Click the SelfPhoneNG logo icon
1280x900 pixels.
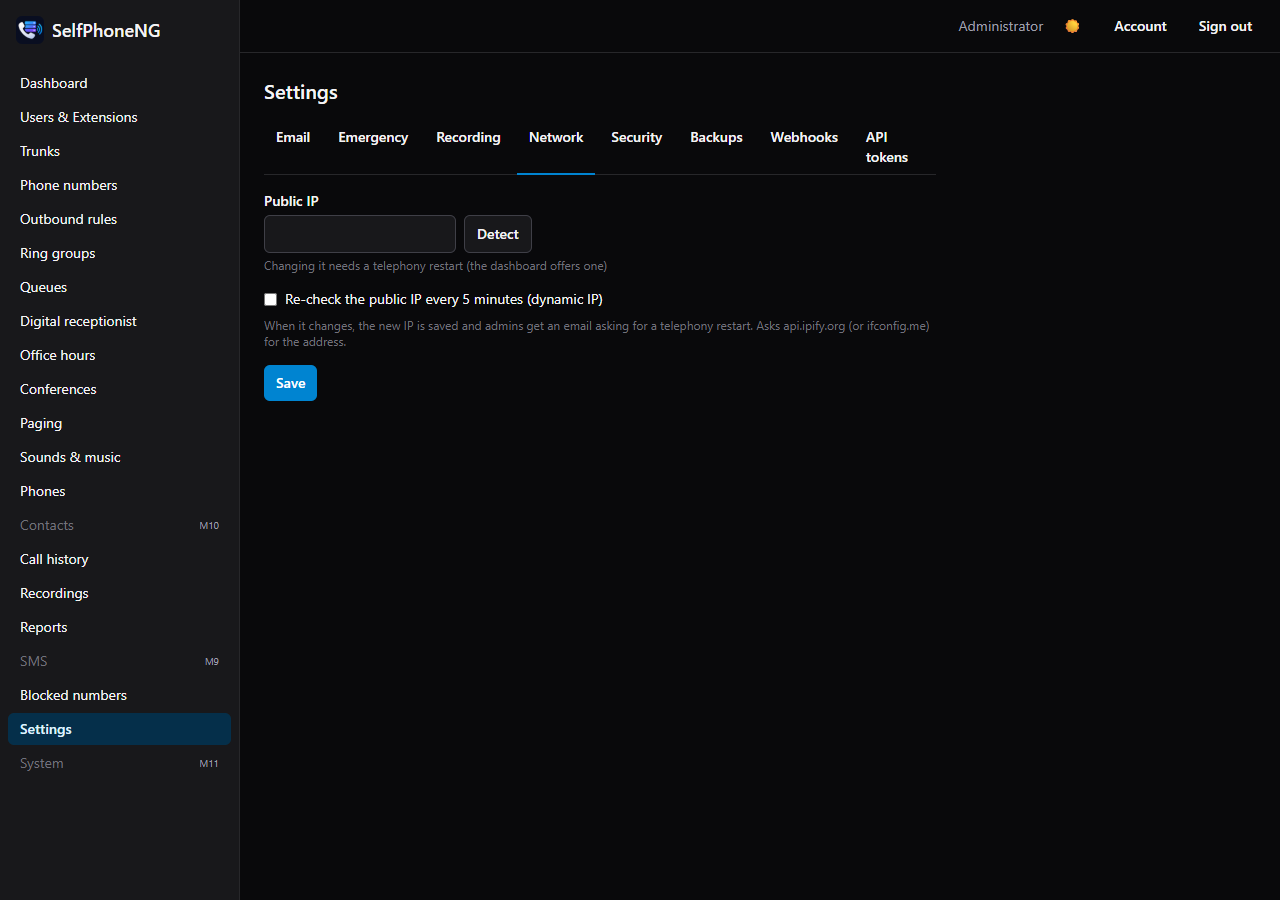[30, 30]
